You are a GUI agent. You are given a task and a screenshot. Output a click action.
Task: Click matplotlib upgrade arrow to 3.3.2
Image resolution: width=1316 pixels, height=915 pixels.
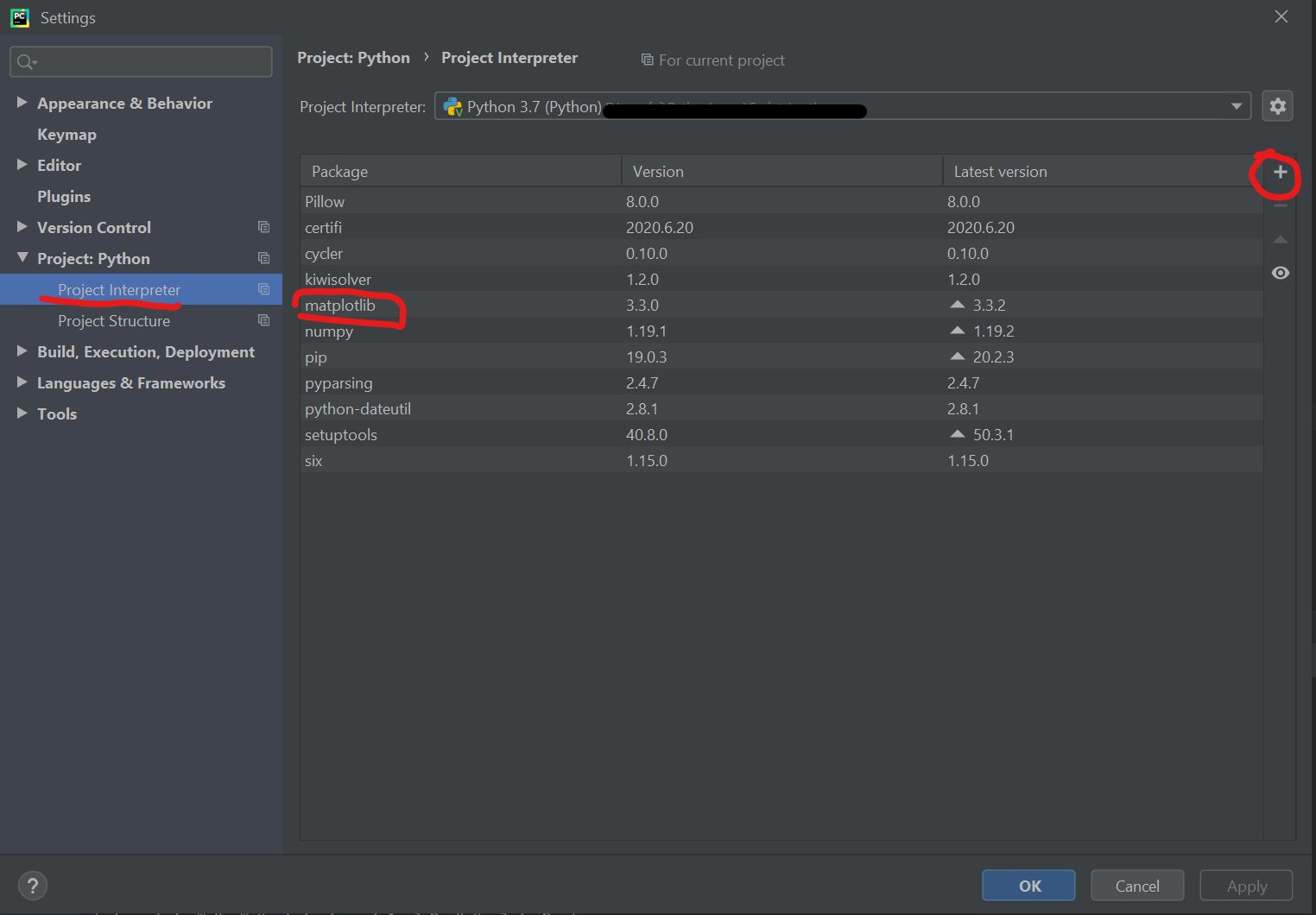[x=957, y=305]
